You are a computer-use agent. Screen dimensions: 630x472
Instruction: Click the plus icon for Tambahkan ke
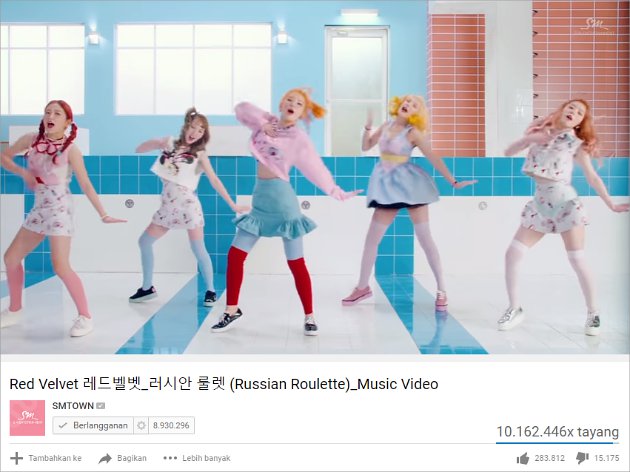tap(16, 458)
